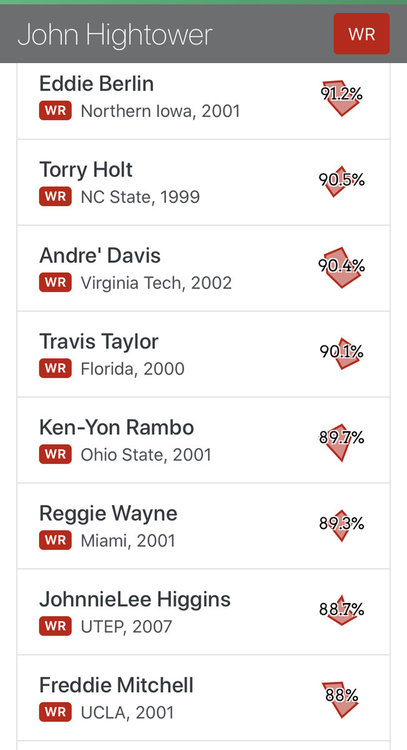Click the WR tag next to Florida, 2000
This screenshot has height=750, width=407.
[x=55, y=368]
